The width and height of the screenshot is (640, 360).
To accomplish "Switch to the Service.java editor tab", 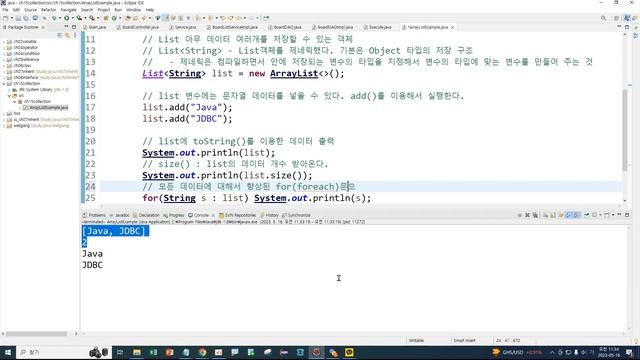I will click(183, 27).
